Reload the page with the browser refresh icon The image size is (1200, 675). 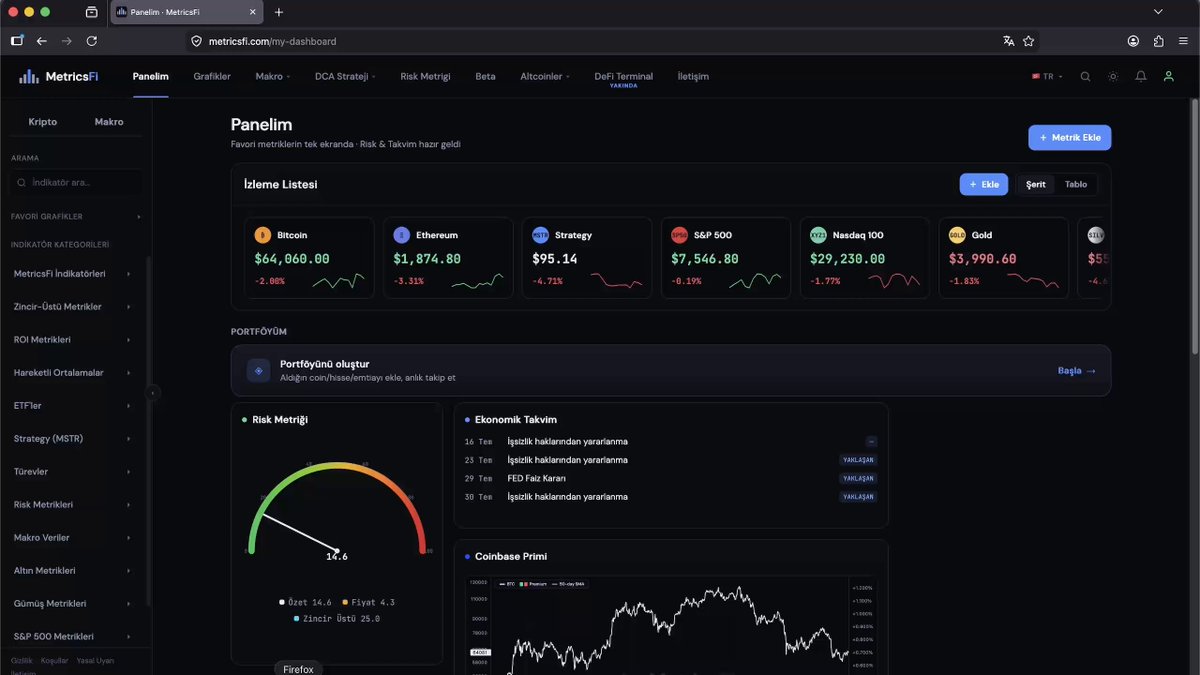pyautogui.click(x=92, y=41)
